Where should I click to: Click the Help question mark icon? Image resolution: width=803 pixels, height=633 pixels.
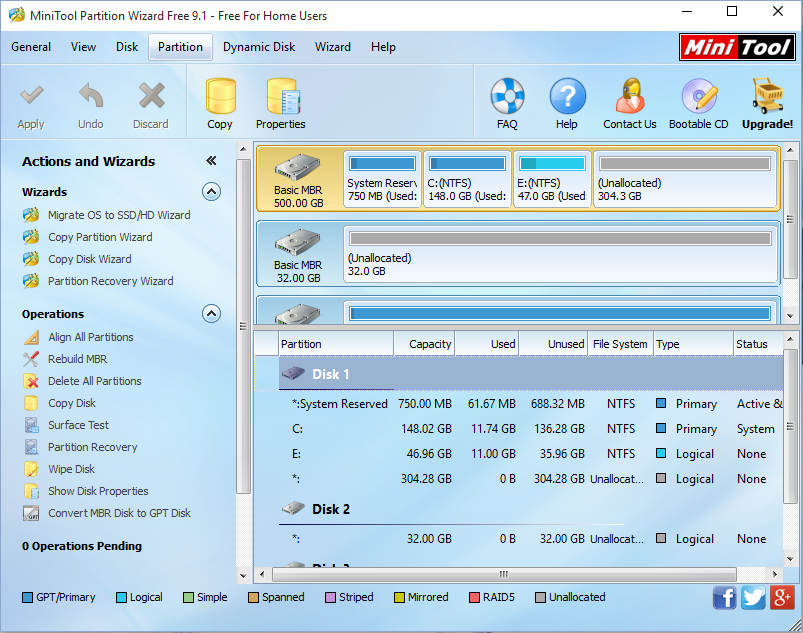(x=567, y=96)
